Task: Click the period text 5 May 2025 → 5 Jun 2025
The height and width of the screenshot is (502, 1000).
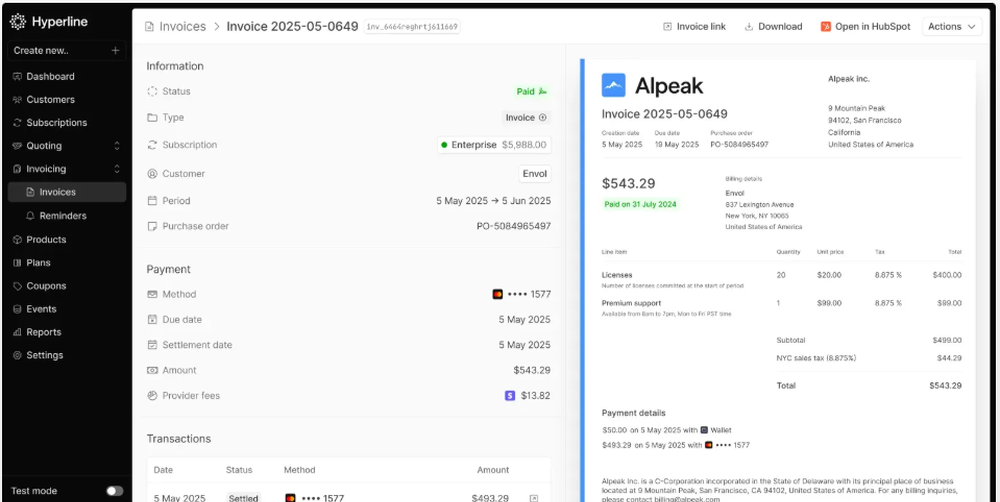Action: pyautogui.click(x=494, y=200)
